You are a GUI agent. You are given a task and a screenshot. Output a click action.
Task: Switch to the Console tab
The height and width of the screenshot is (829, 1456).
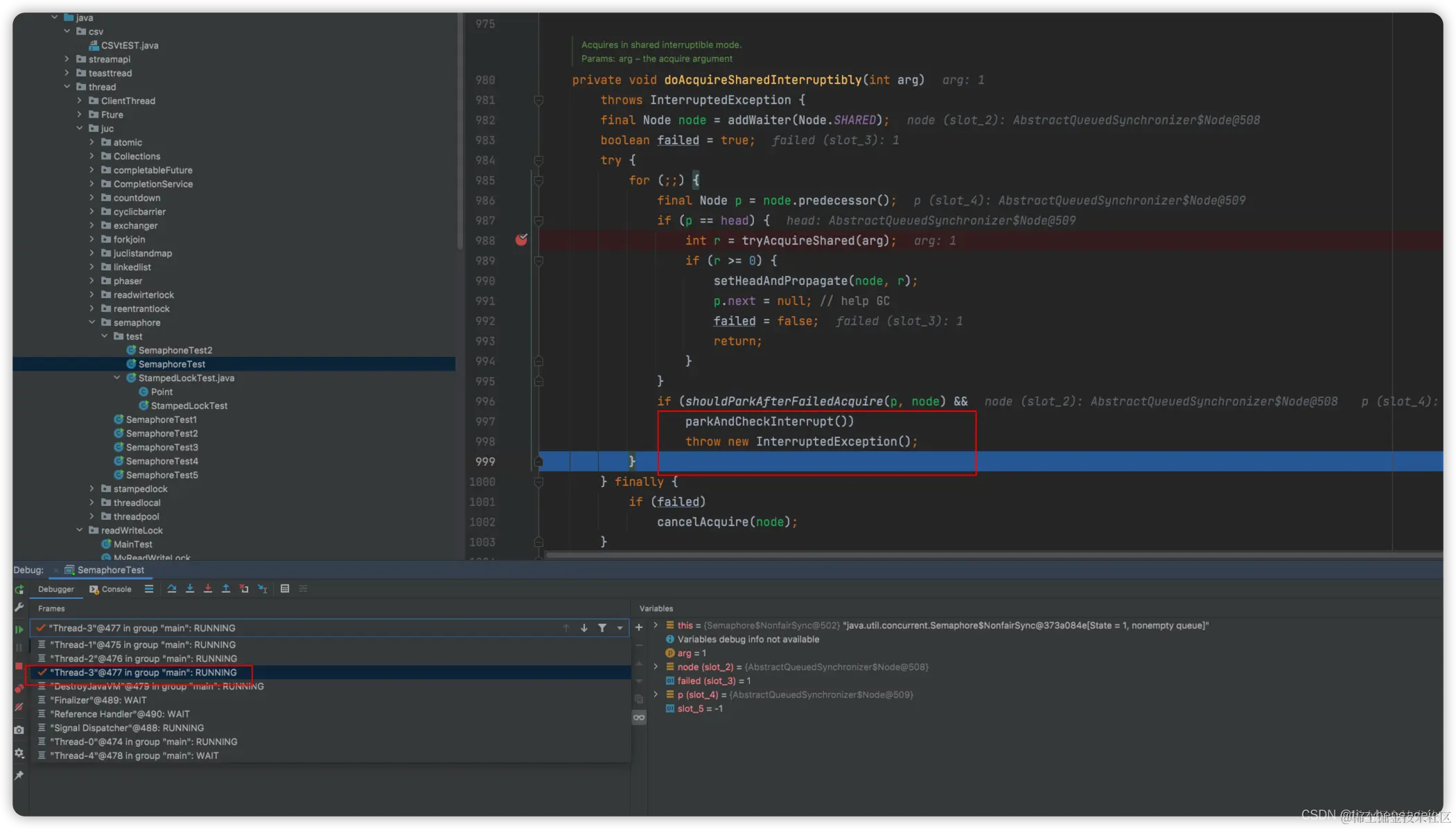click(111, 589)
